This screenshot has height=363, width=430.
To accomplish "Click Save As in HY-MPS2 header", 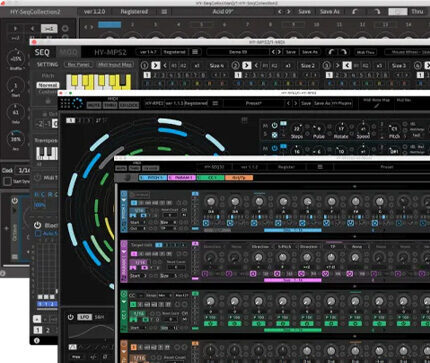I will 310,52.
